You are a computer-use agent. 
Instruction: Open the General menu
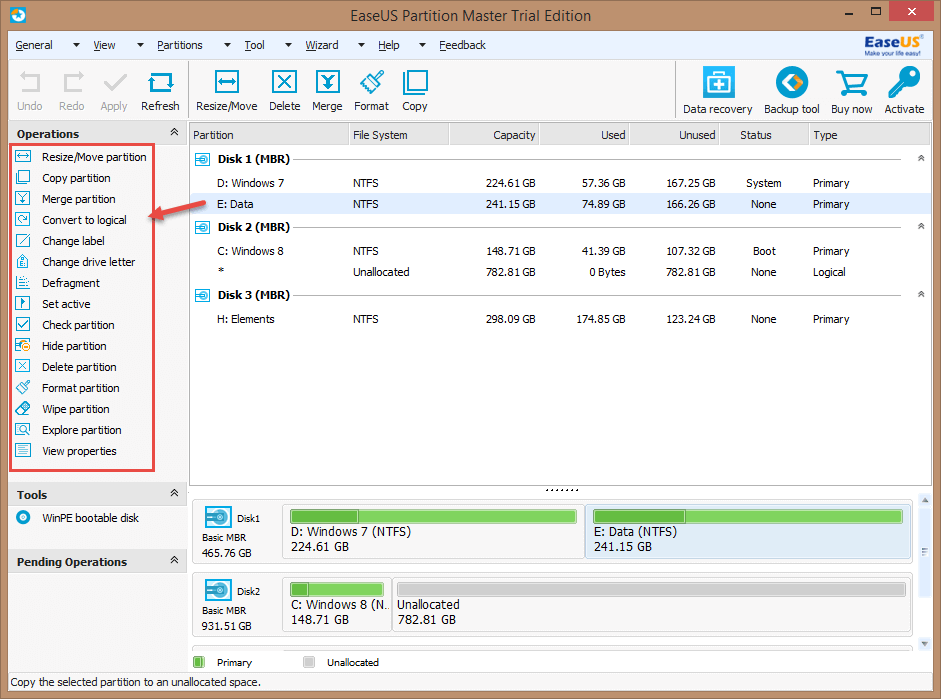[34, 45]
